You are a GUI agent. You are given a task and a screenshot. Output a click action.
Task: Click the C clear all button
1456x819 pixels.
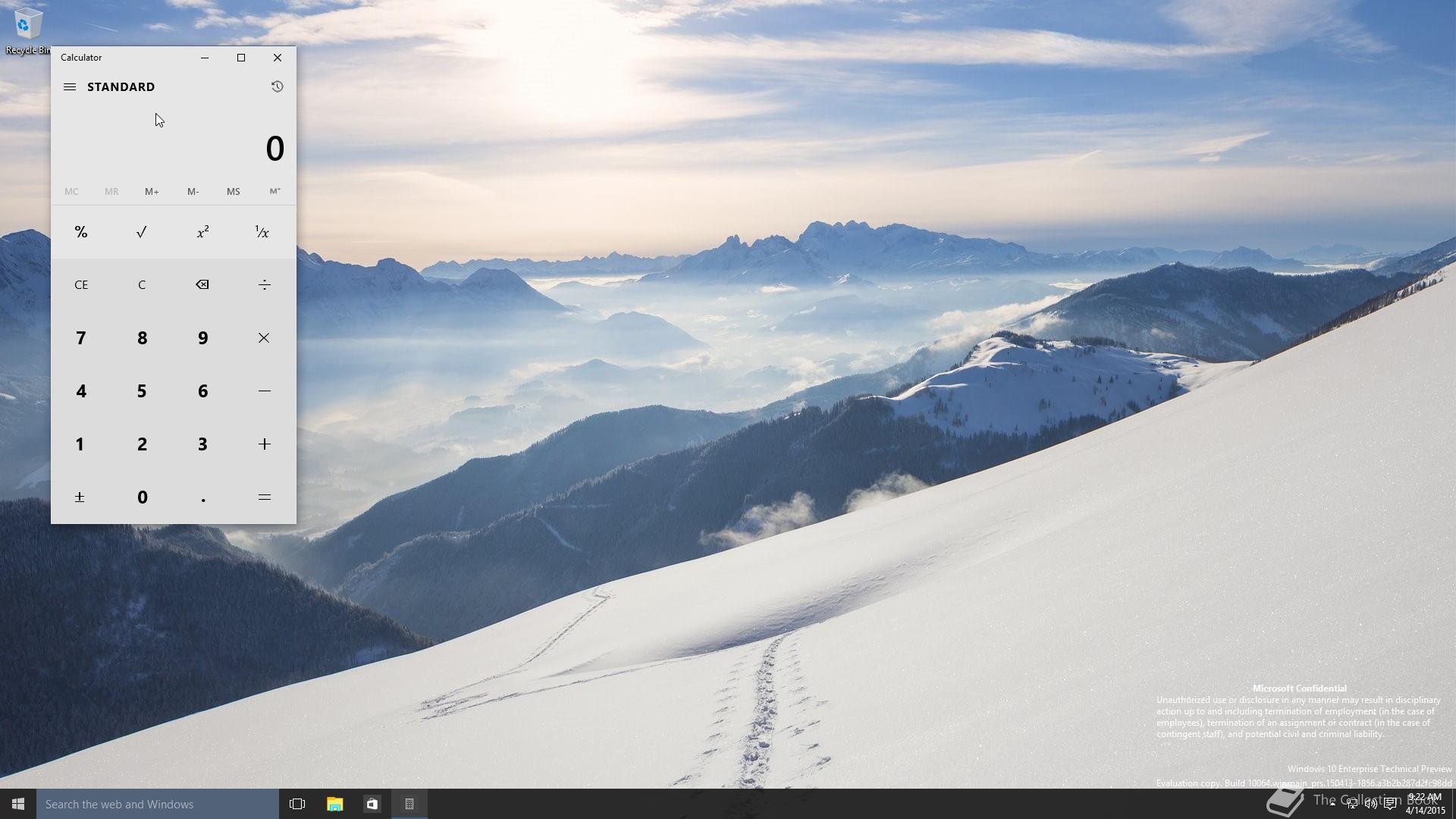[x=142, y=284]
